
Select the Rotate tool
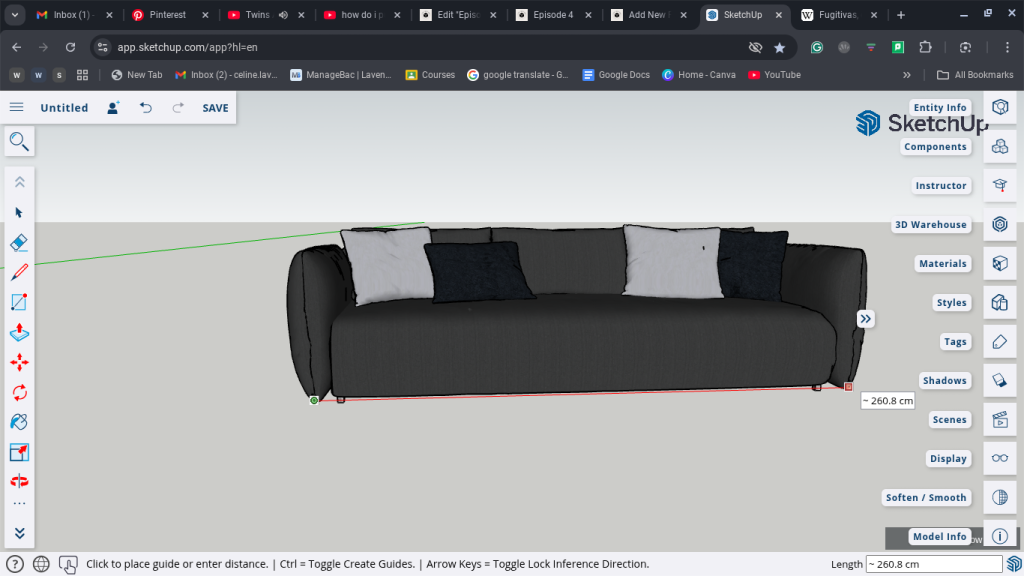pos(19,392)
